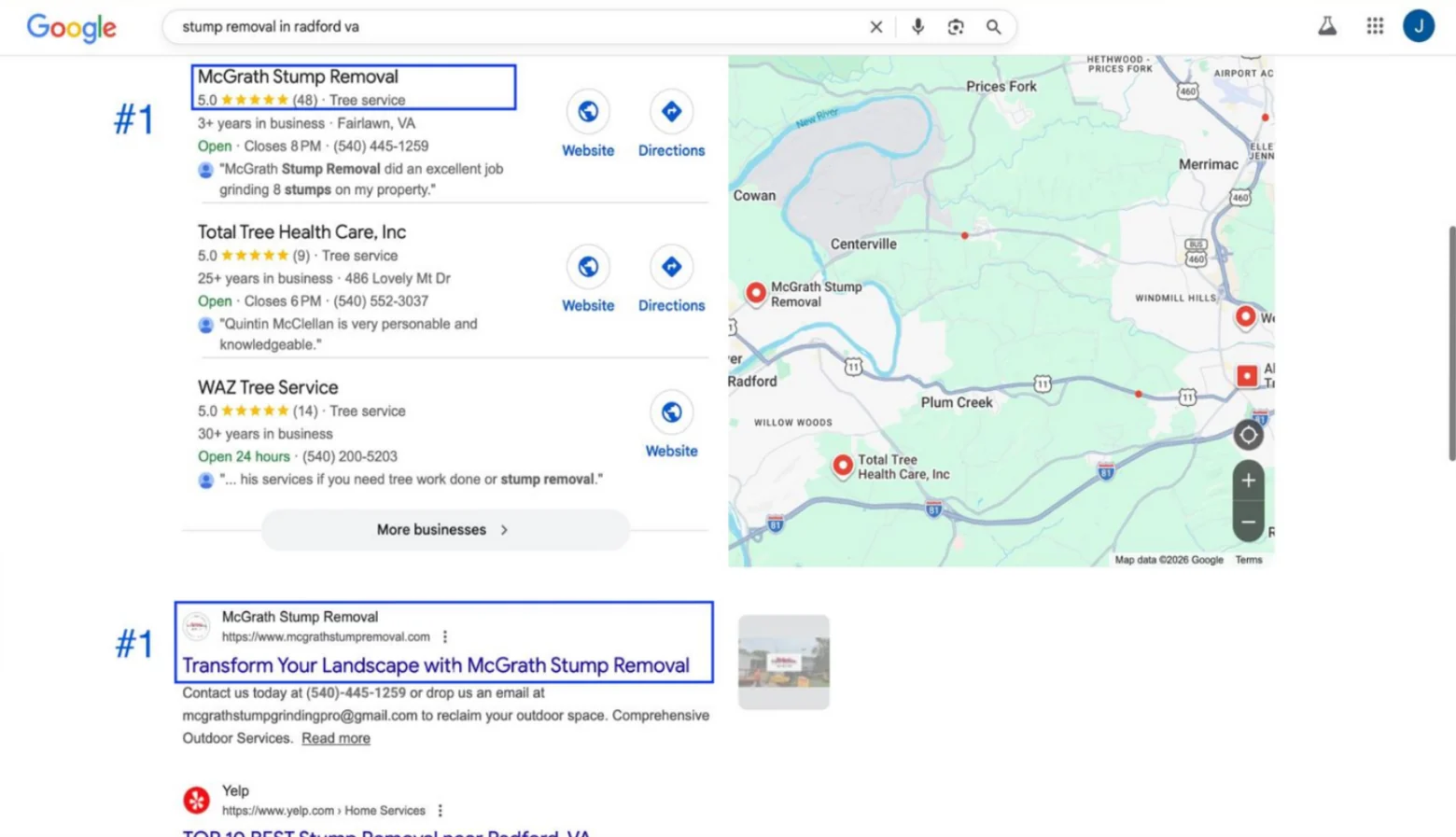Click the Plum Creek map label
The width and height of the screenshot is (1456, 837).
coord(957,403)
